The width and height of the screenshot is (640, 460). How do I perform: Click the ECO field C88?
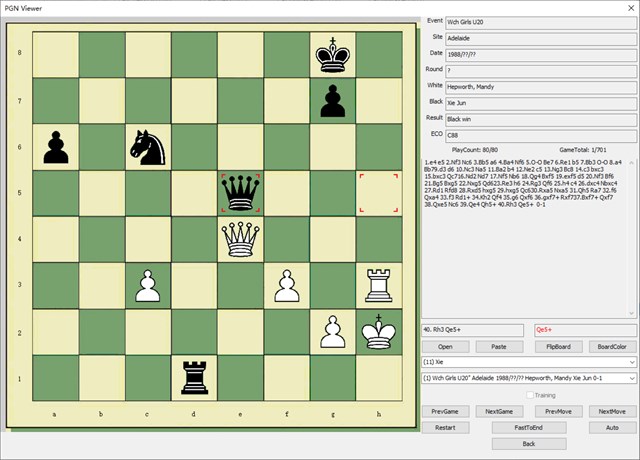point(541,136)
